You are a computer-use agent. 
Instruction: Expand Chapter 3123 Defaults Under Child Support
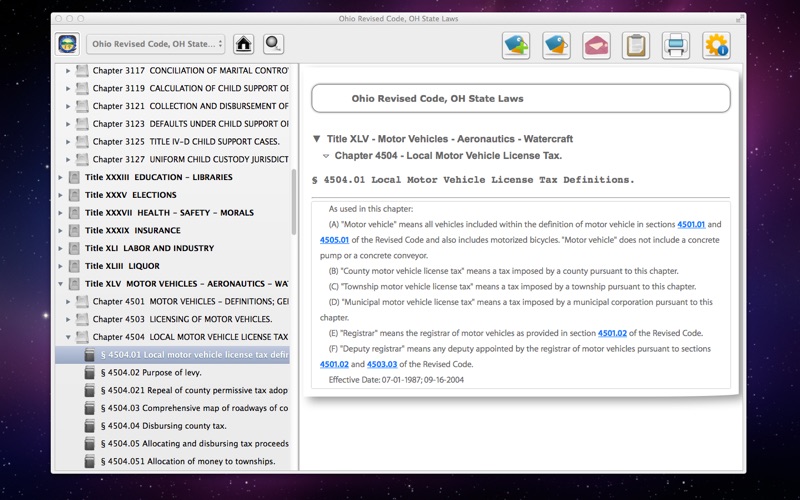pos(68,124)
